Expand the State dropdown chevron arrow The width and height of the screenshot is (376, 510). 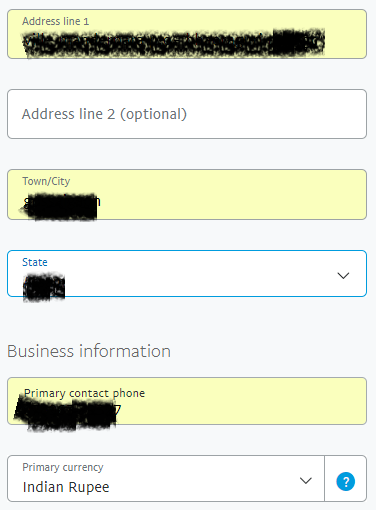[x=343, y=275]
